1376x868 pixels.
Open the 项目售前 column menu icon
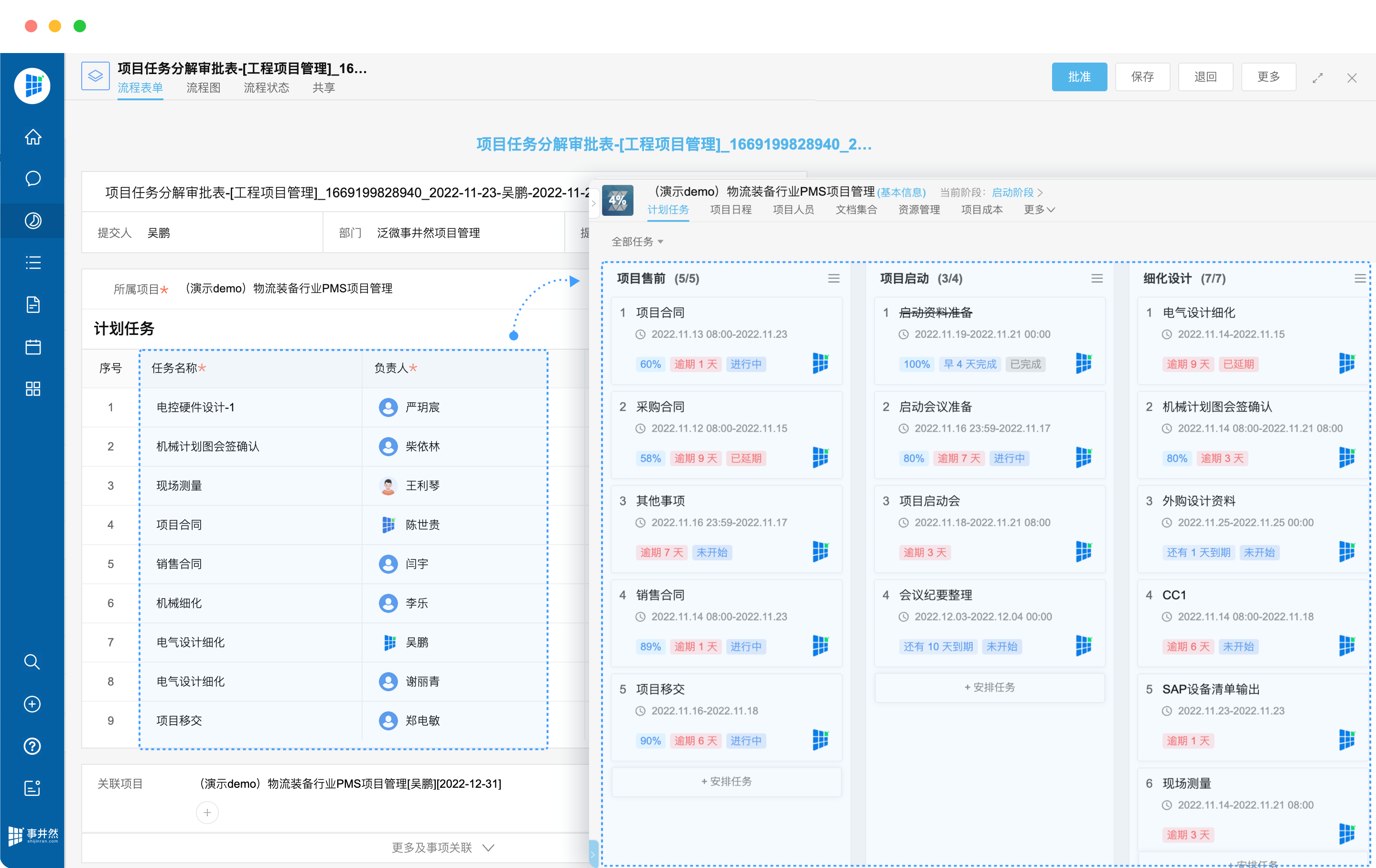tap(834, 279)
